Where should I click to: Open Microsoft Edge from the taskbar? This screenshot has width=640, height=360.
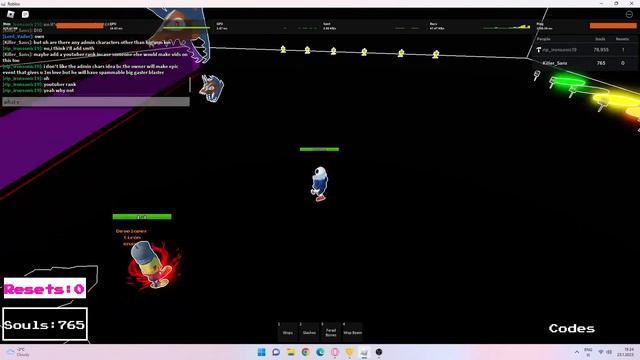(320, 352)
